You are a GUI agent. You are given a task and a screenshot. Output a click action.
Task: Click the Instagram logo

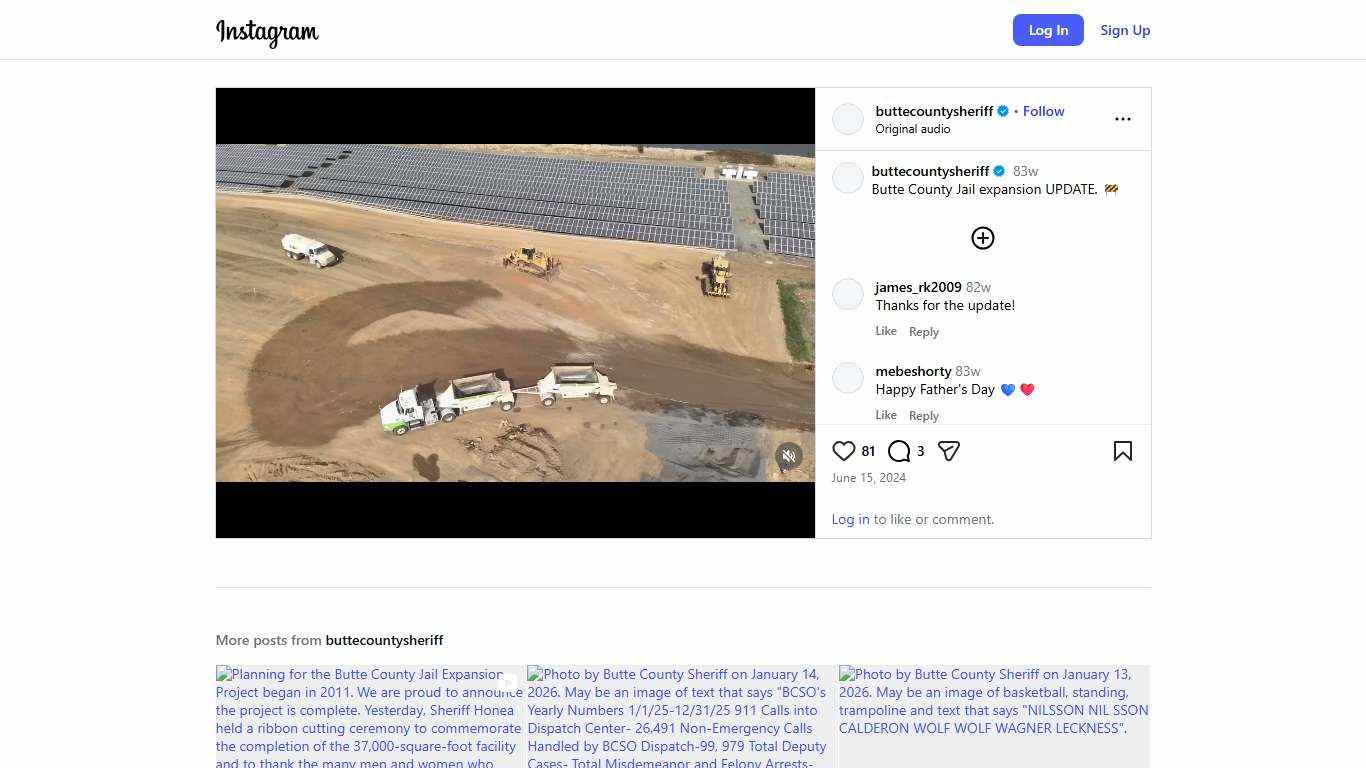click(267, 32)
